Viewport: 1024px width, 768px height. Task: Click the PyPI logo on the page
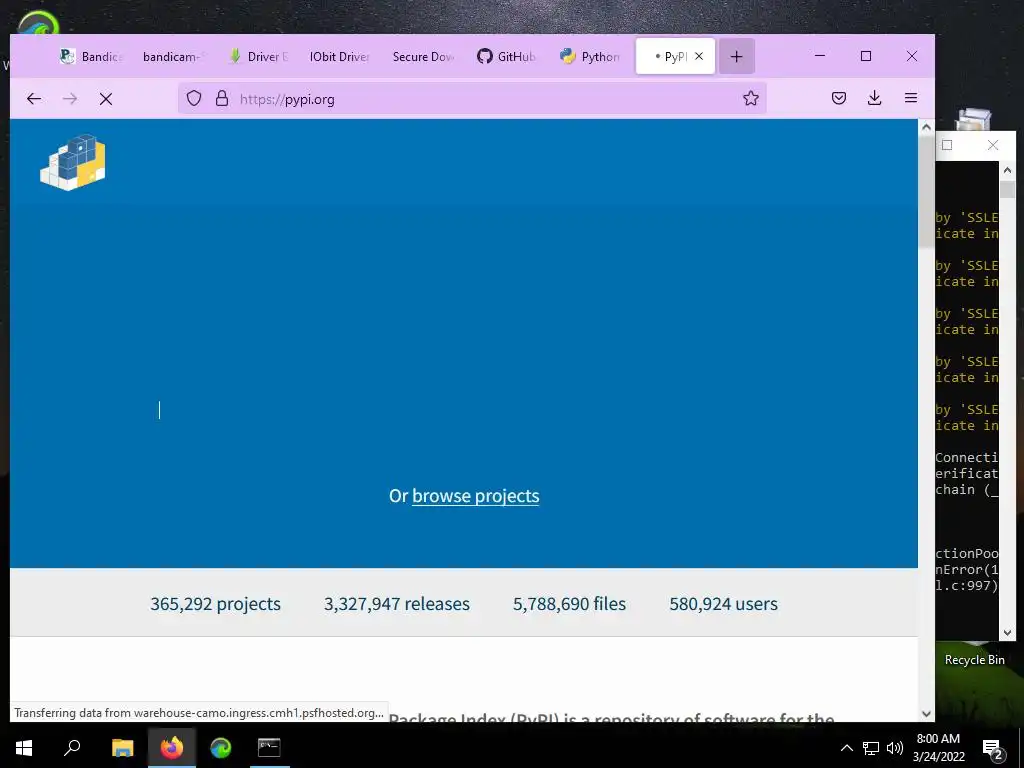click(72, 163)
